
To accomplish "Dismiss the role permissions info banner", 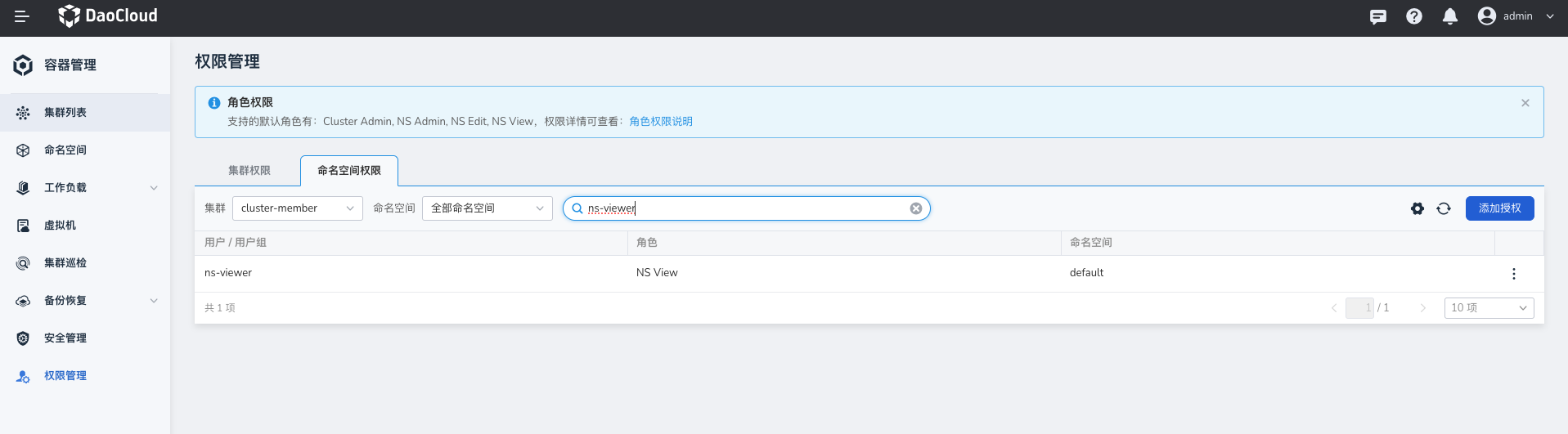I will tap(1525, 103).
